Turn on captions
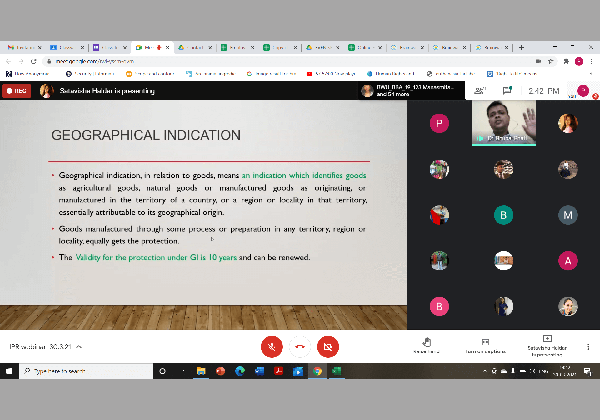Screen dimensions: 600x420 point(485,344)
